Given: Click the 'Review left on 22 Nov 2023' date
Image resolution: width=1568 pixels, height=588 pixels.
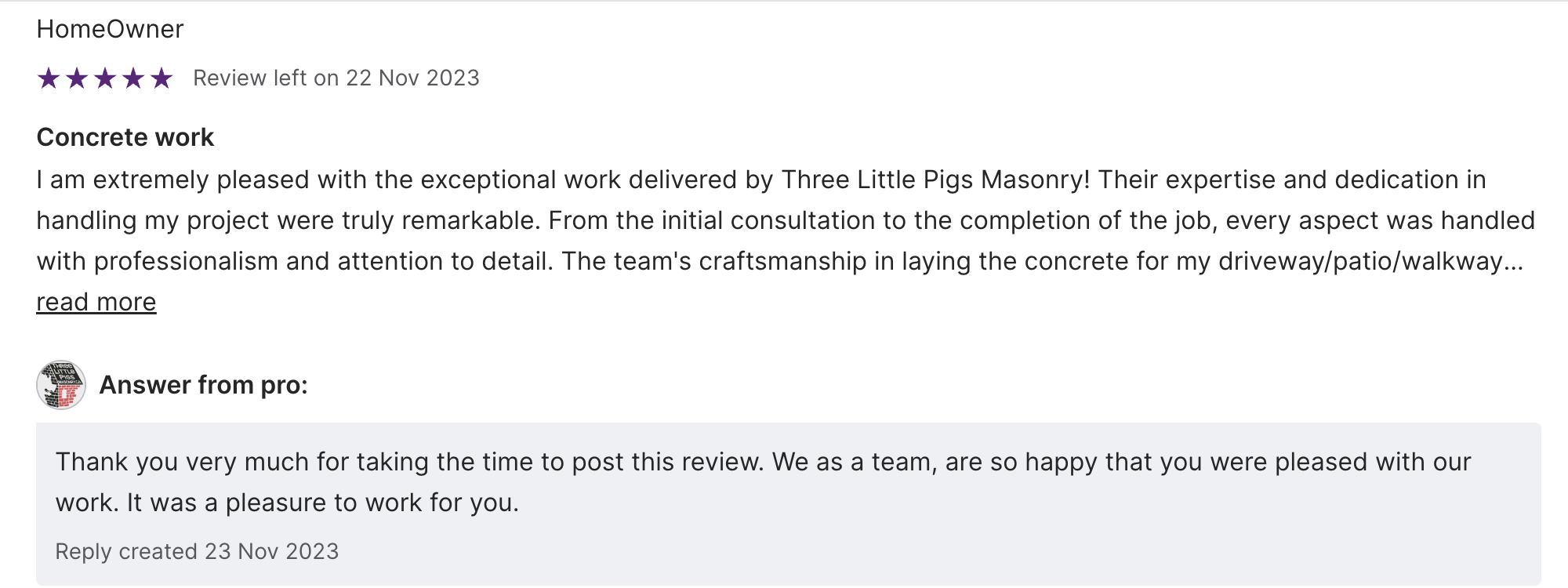Looking at the screenshot, I should (336, 78).
